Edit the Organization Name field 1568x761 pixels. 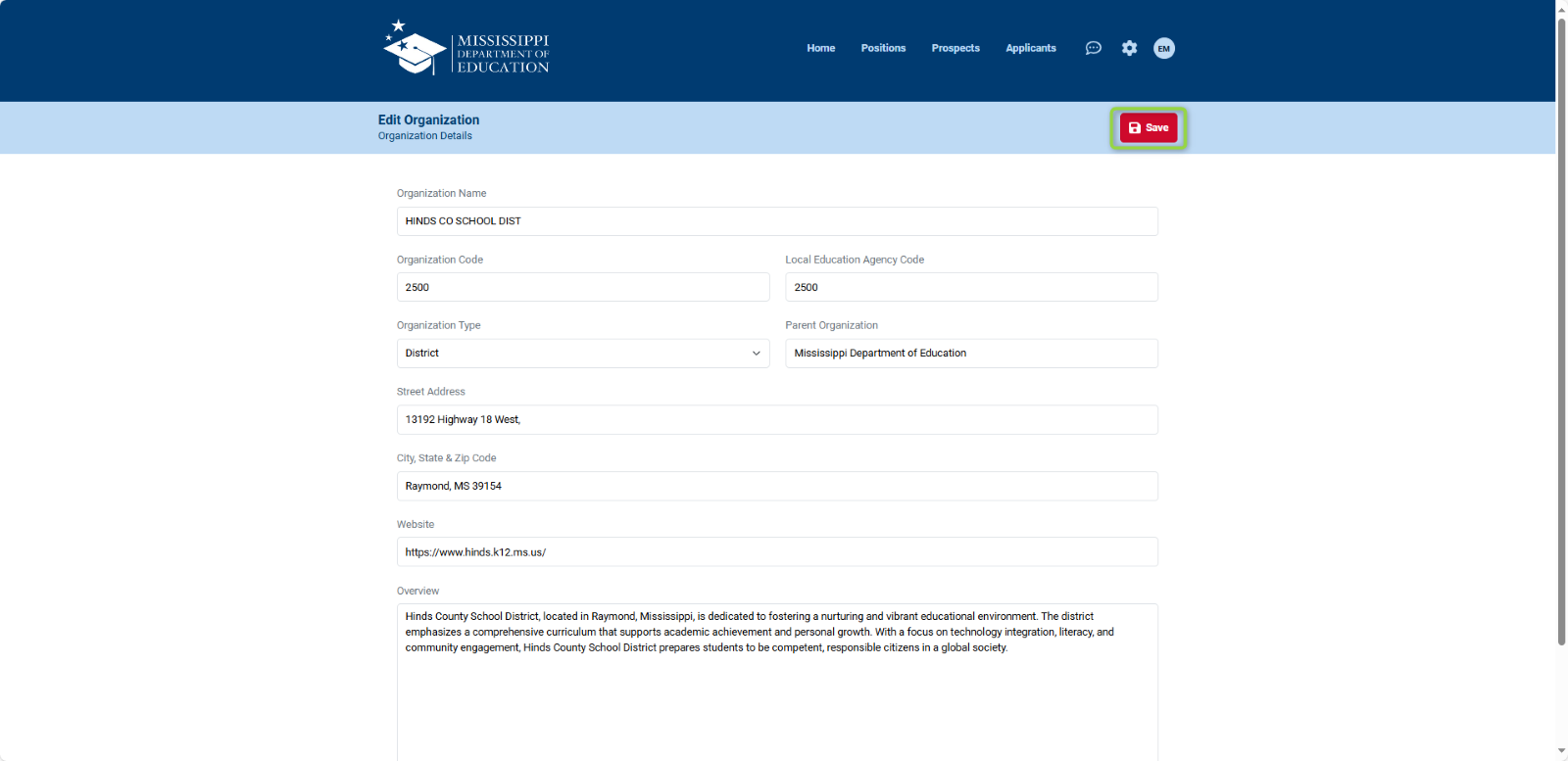777,221
